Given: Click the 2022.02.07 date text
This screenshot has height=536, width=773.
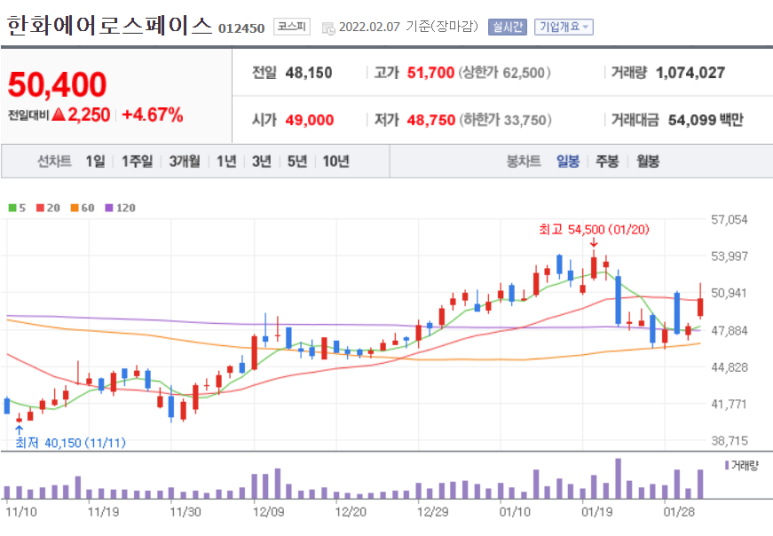Looking at the screenshot, I should tap(369, 27).
